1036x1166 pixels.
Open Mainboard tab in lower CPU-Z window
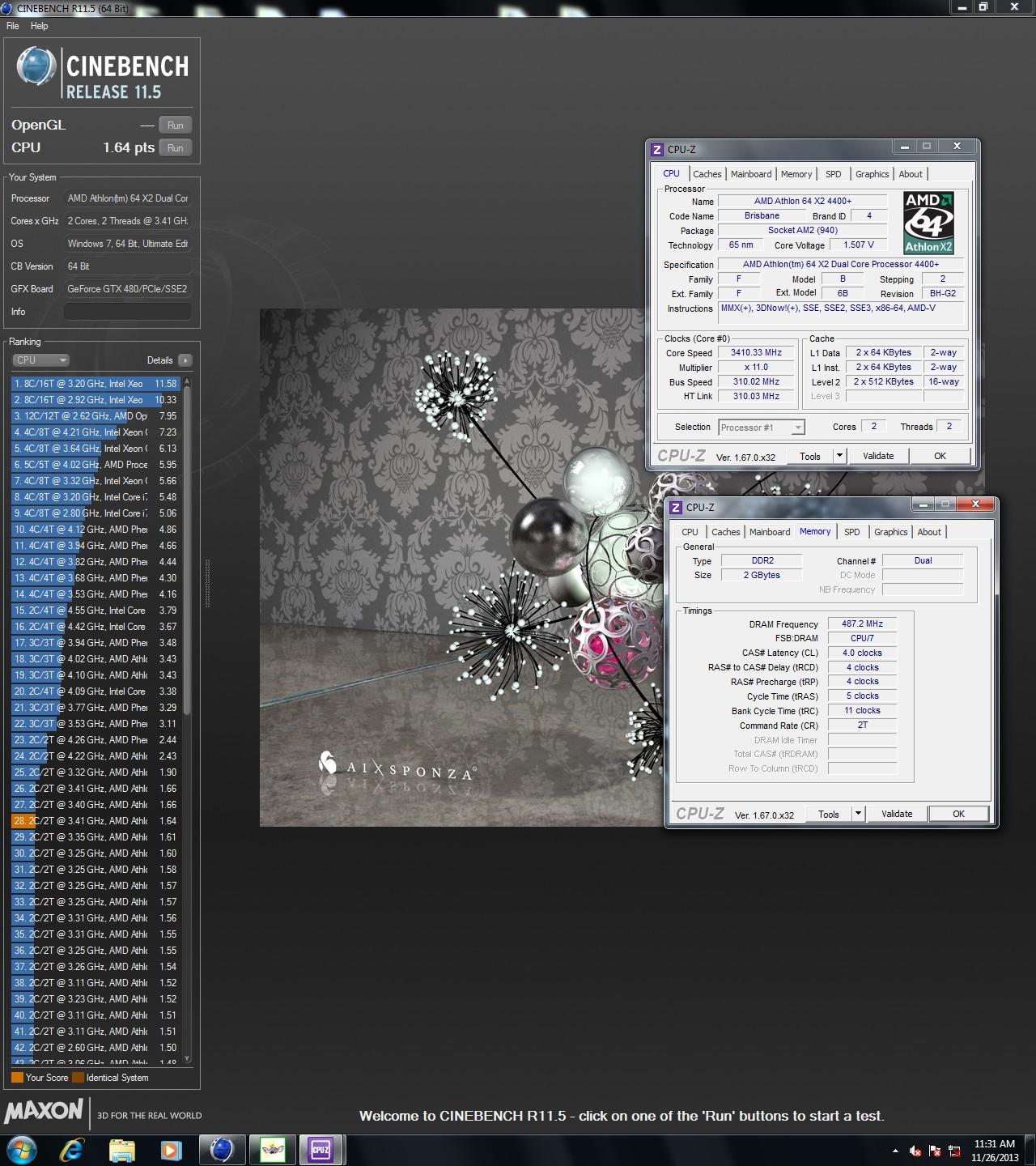[770, 532]
